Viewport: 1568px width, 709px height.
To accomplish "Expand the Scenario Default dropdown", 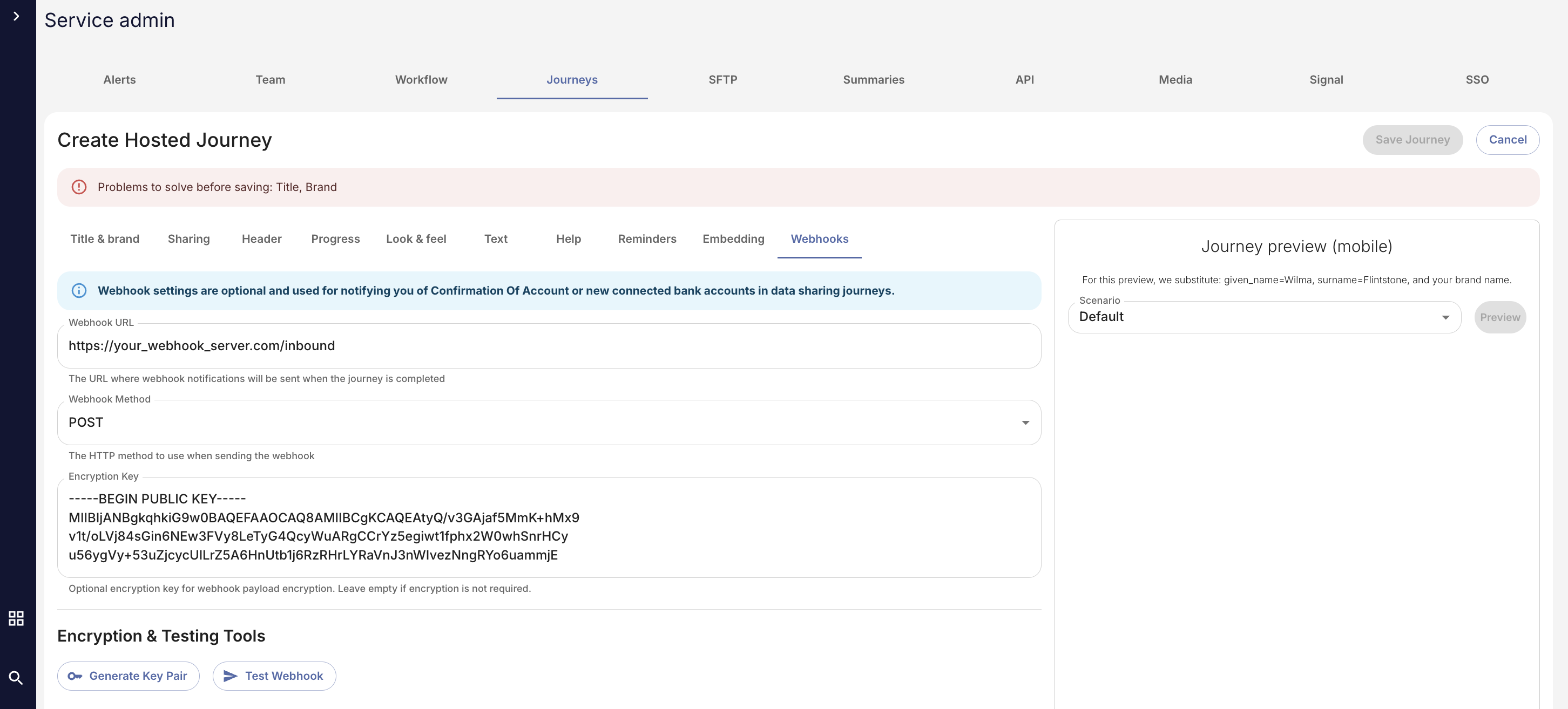I will tap(1445, 317).
